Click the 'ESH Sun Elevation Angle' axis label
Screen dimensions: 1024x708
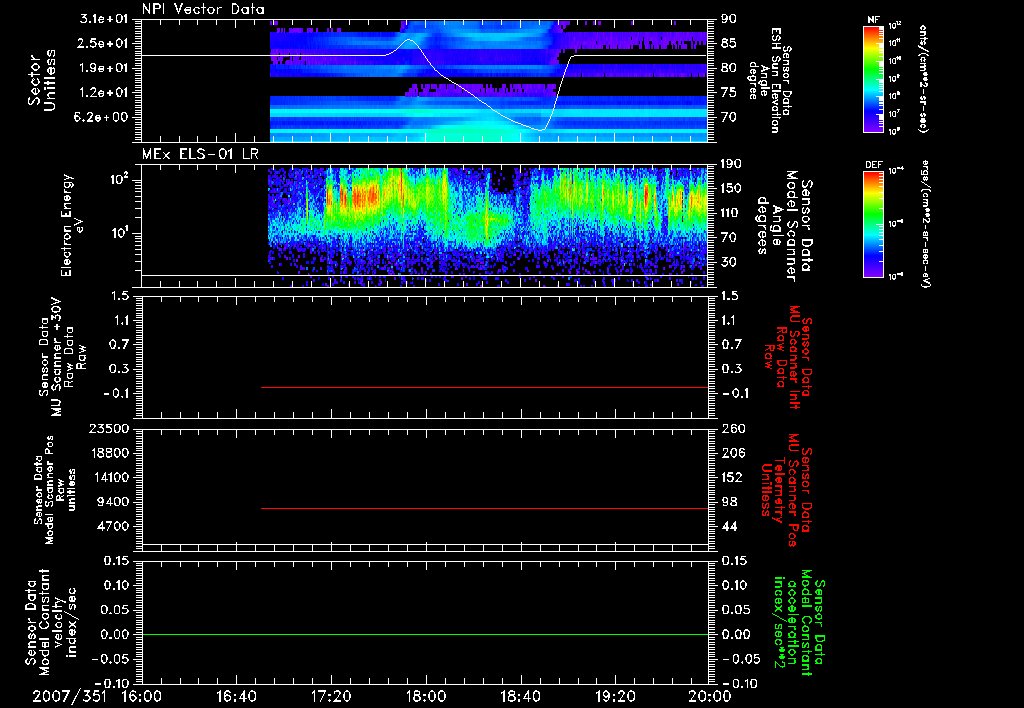(770, 80)
